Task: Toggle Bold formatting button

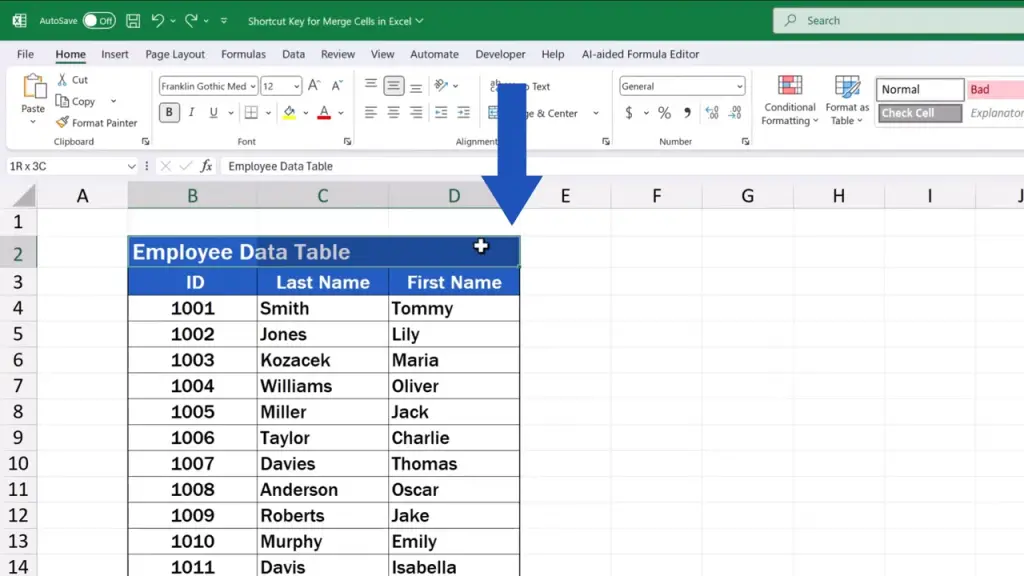Action: coord(169,113)
